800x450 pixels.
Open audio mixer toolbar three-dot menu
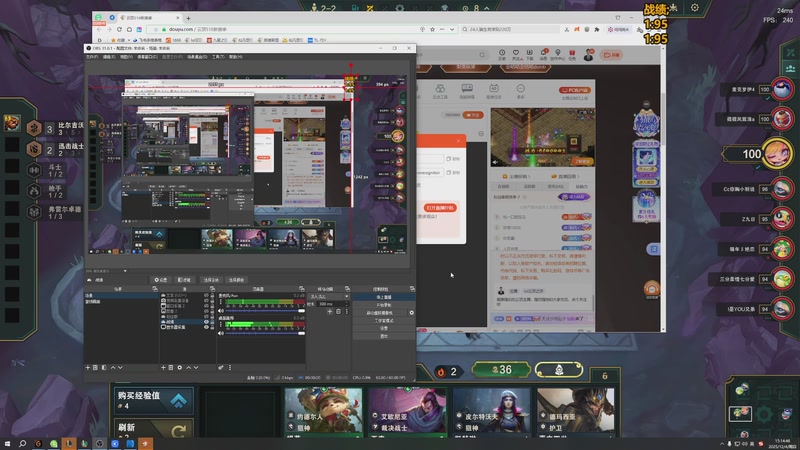[x=230, y=367]
